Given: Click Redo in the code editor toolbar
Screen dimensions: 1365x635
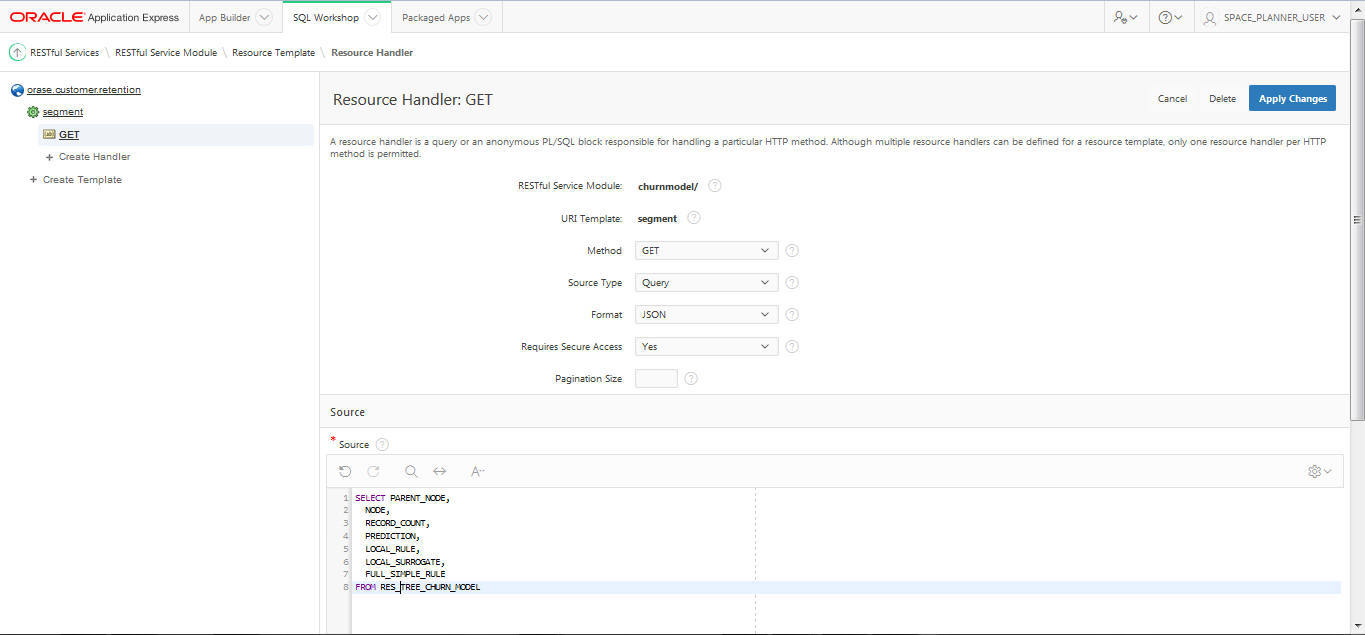Looking at the screenshot, I should coord(373,471).
